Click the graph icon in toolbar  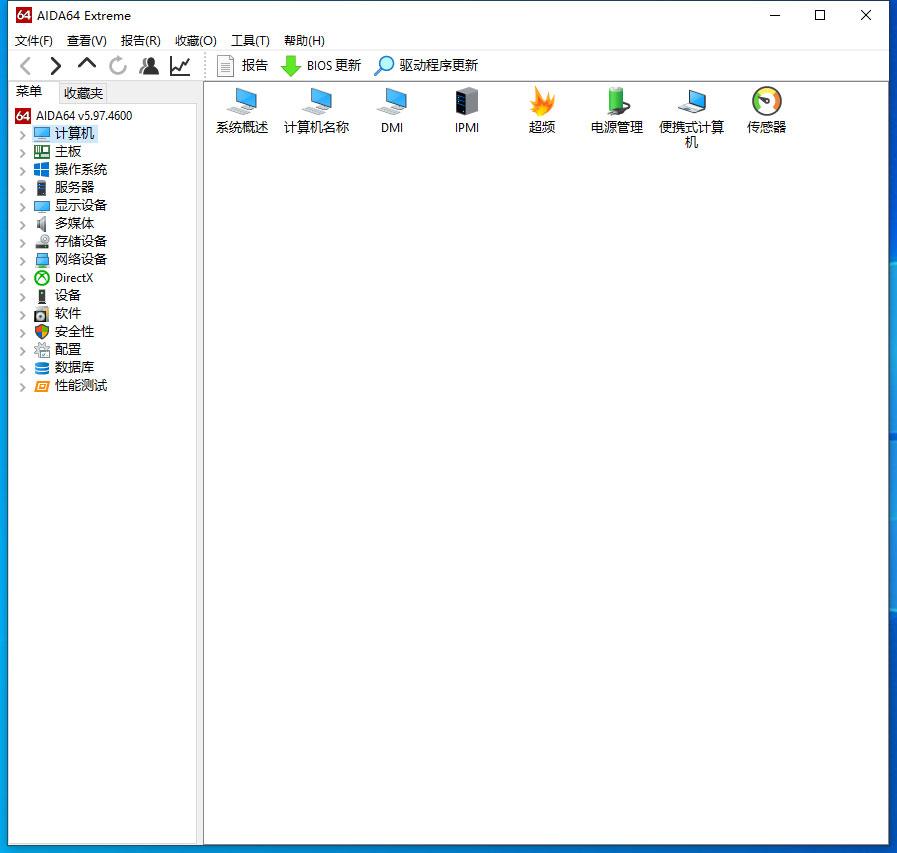pyautogui.click(x=180, y=66)
